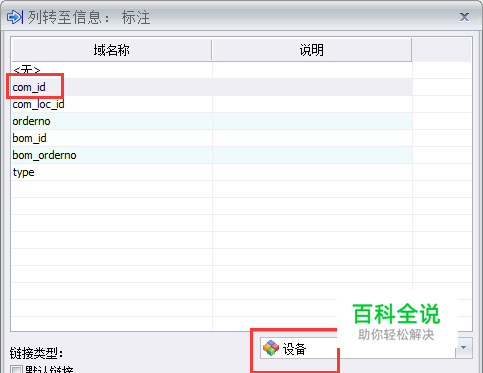The width and height of the screenshot is (483, 373).
Task: Click the 说明 column header
Action: 311,50
